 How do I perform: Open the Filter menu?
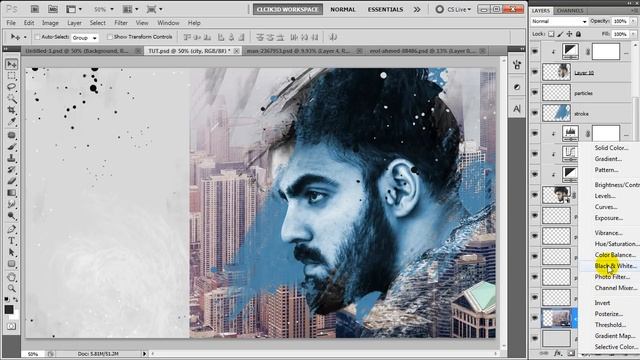121,23
